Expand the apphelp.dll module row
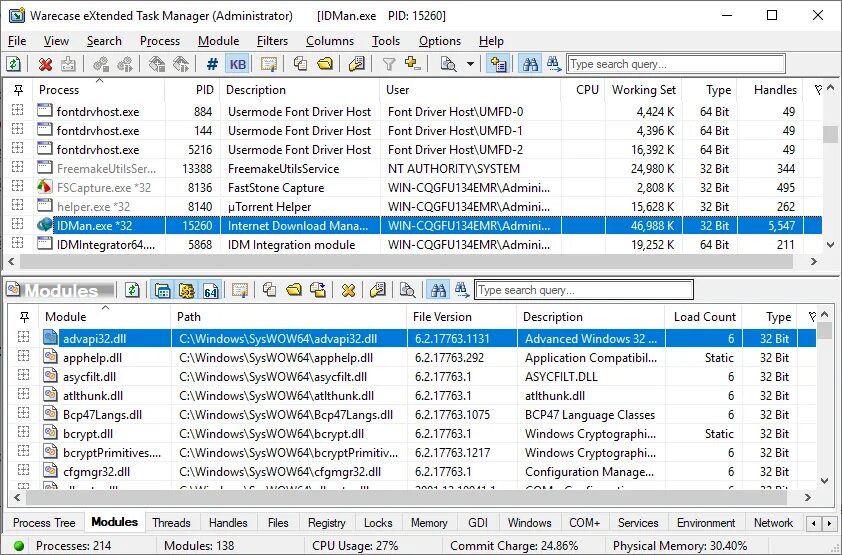 [24, 357]
